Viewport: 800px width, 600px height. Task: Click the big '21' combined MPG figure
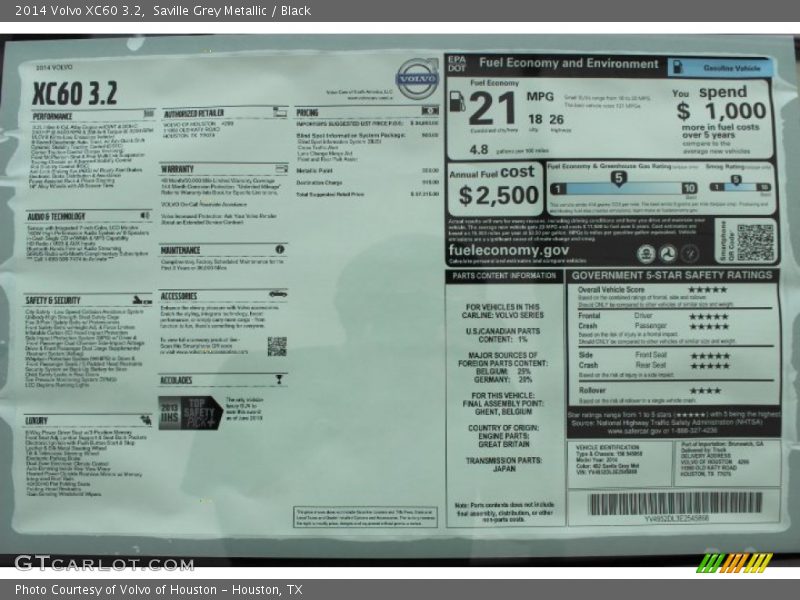coord(493,109)
